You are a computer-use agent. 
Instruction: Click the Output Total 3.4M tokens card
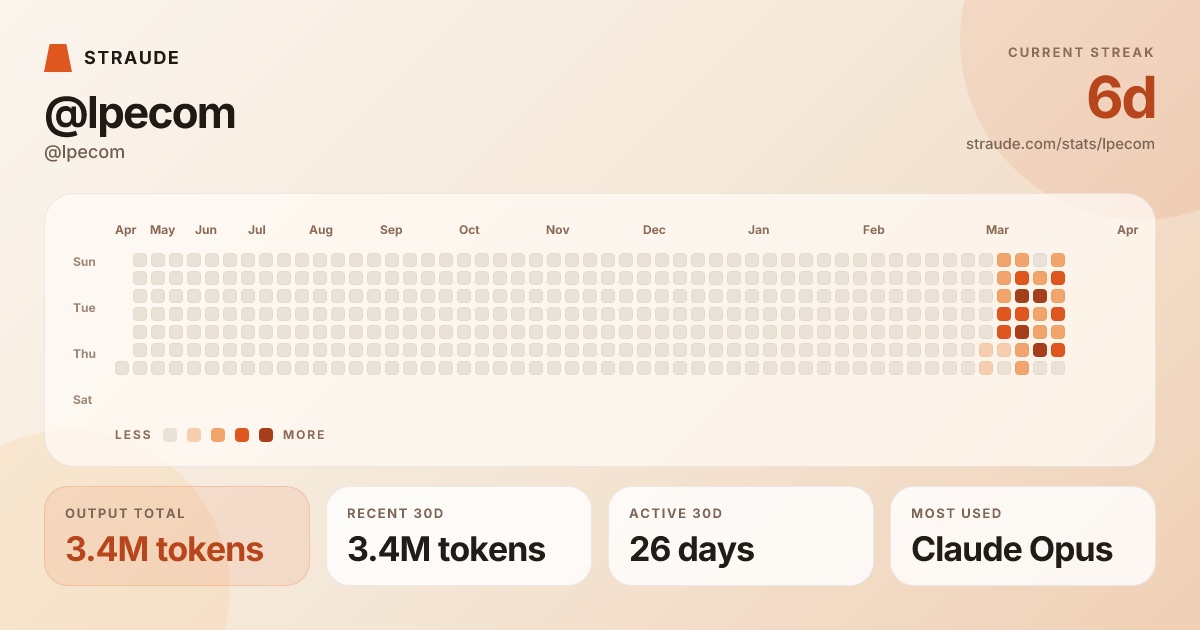[x=177, y=536]
